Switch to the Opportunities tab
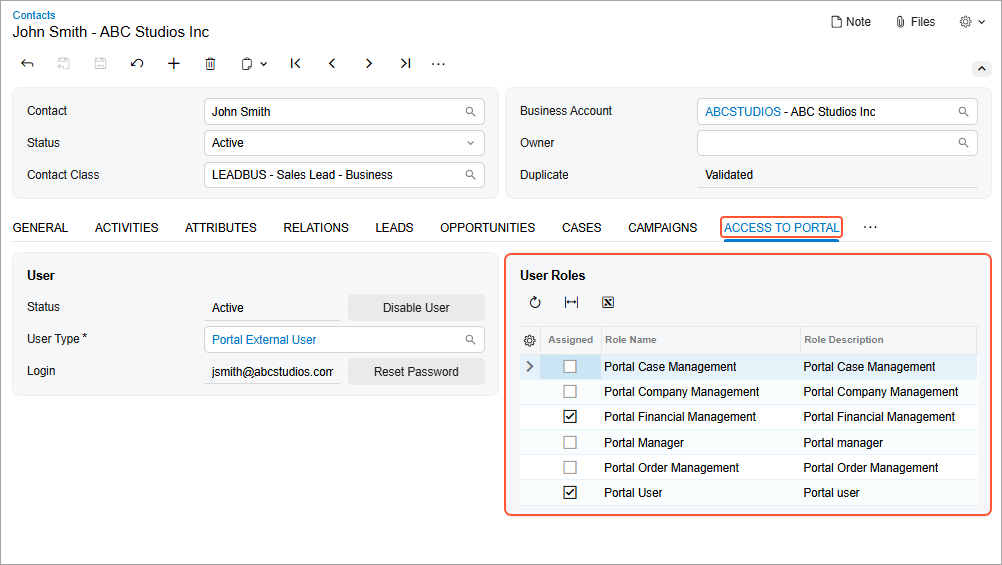This screenshot has width=1002, height=565. pos(487,228)
